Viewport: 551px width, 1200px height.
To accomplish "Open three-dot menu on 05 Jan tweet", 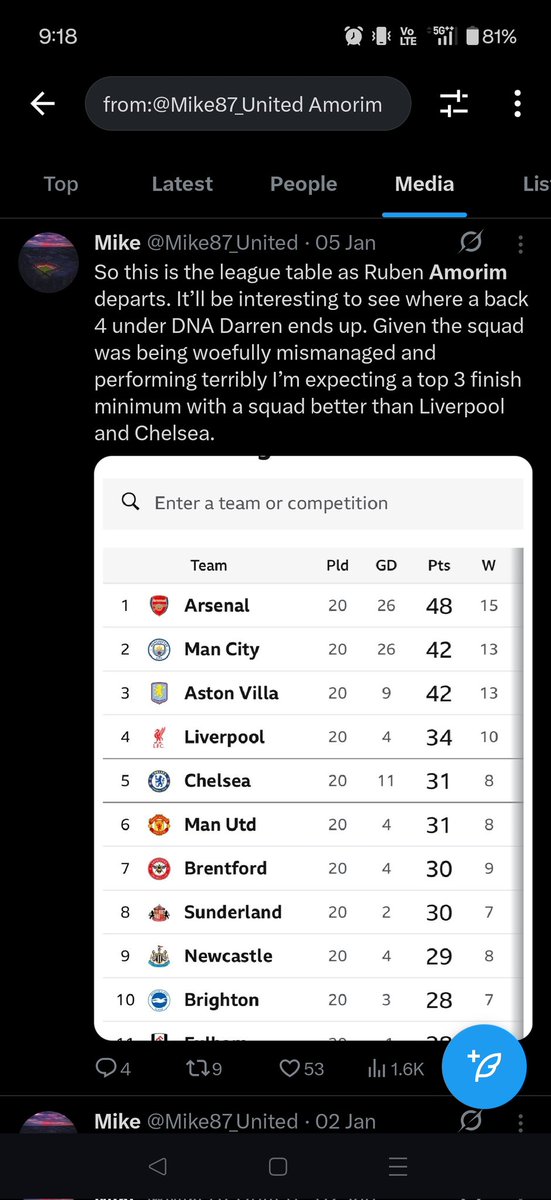I will [x=521, y=243].
